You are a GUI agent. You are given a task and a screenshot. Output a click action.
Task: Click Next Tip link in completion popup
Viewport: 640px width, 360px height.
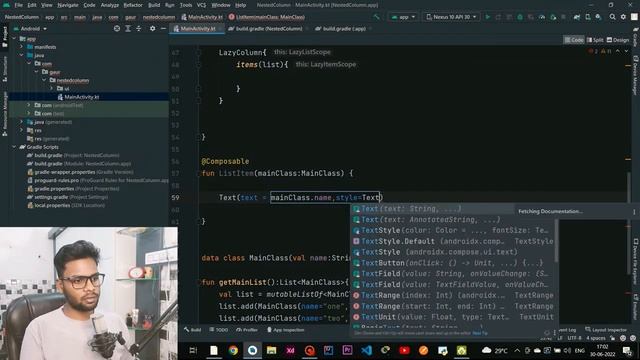480,333
